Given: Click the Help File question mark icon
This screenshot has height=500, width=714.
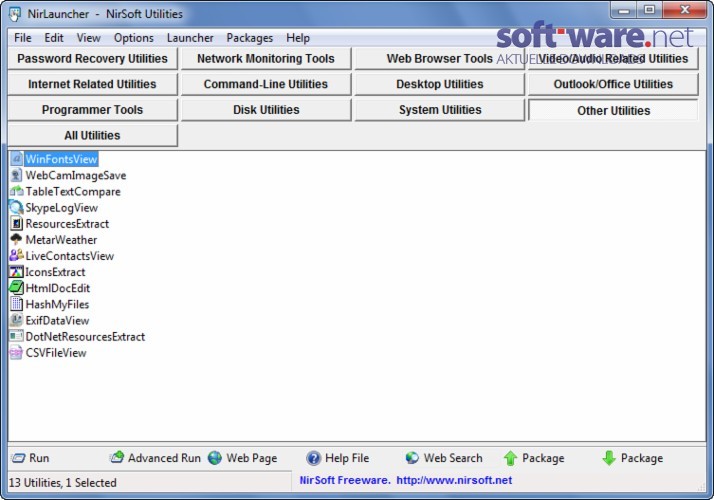Looking at the screenshot, I should point(314,458).
